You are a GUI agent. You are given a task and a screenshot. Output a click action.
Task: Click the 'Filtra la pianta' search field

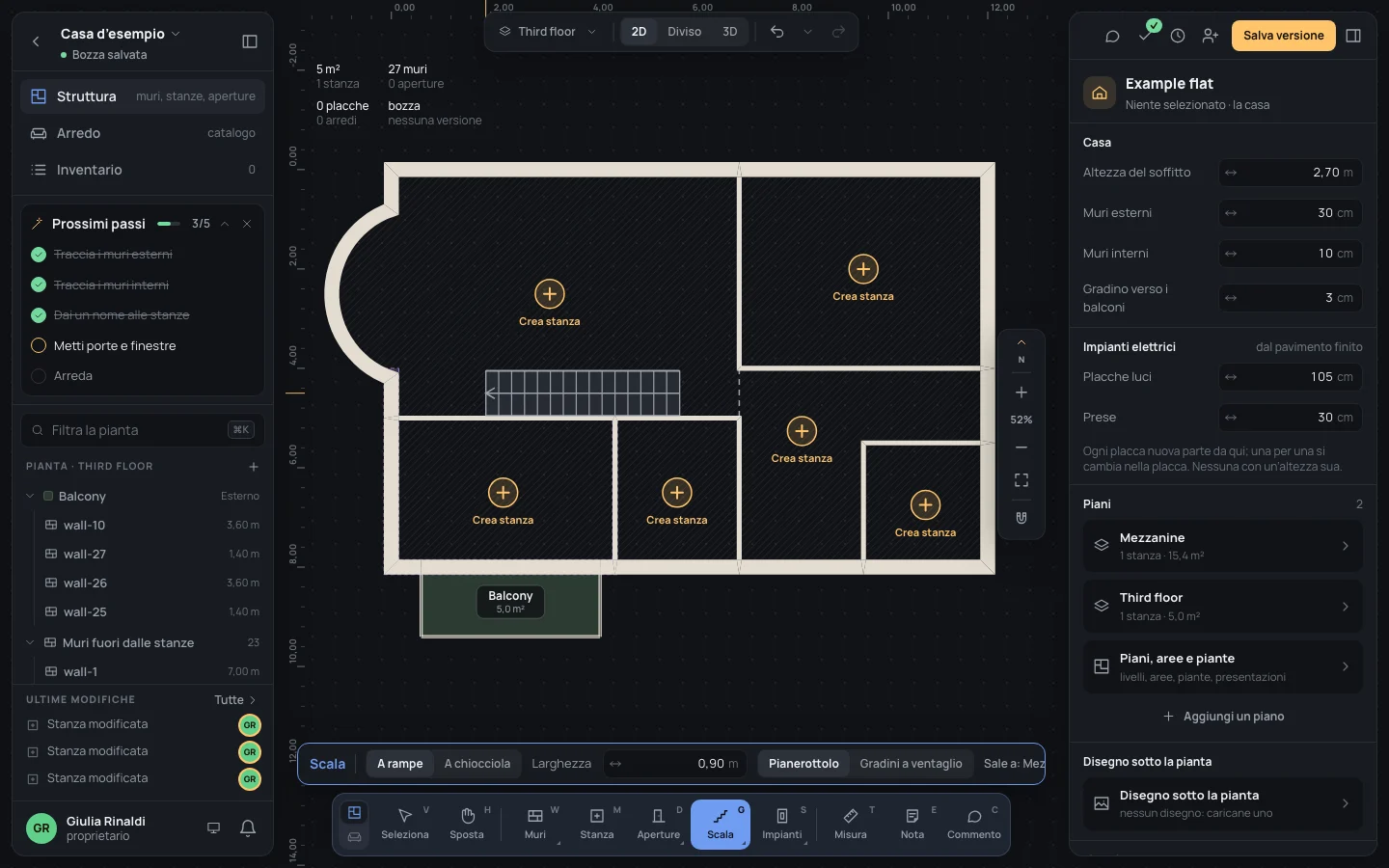pyautogui.click(x=143, y=430)
